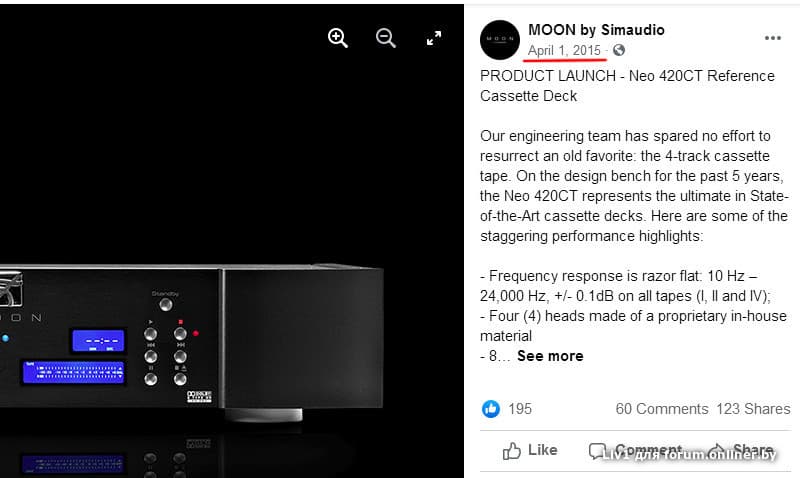Click the public globe audience icon
800x478 pixels.
(619, 50)
